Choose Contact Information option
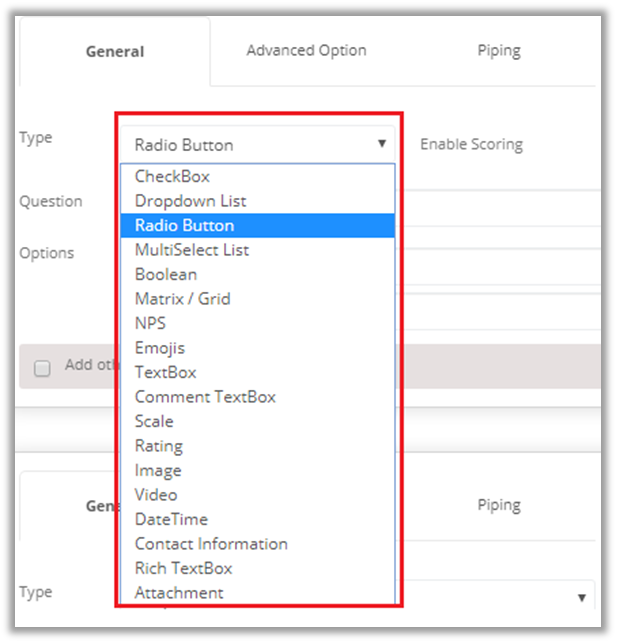This screenshot has height=643, width=617. point(211,544)
